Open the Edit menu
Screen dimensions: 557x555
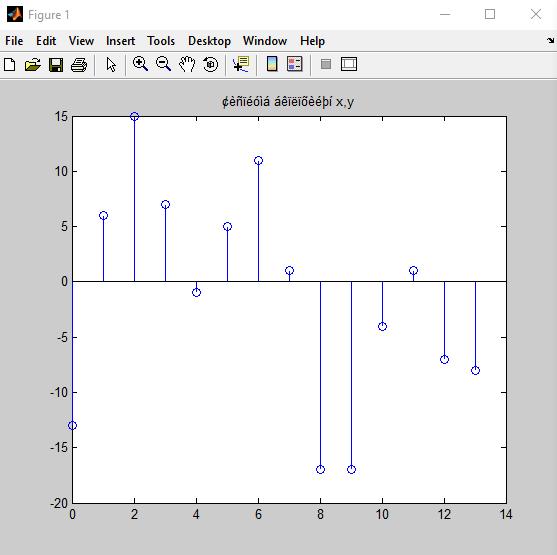click(46, 41)
